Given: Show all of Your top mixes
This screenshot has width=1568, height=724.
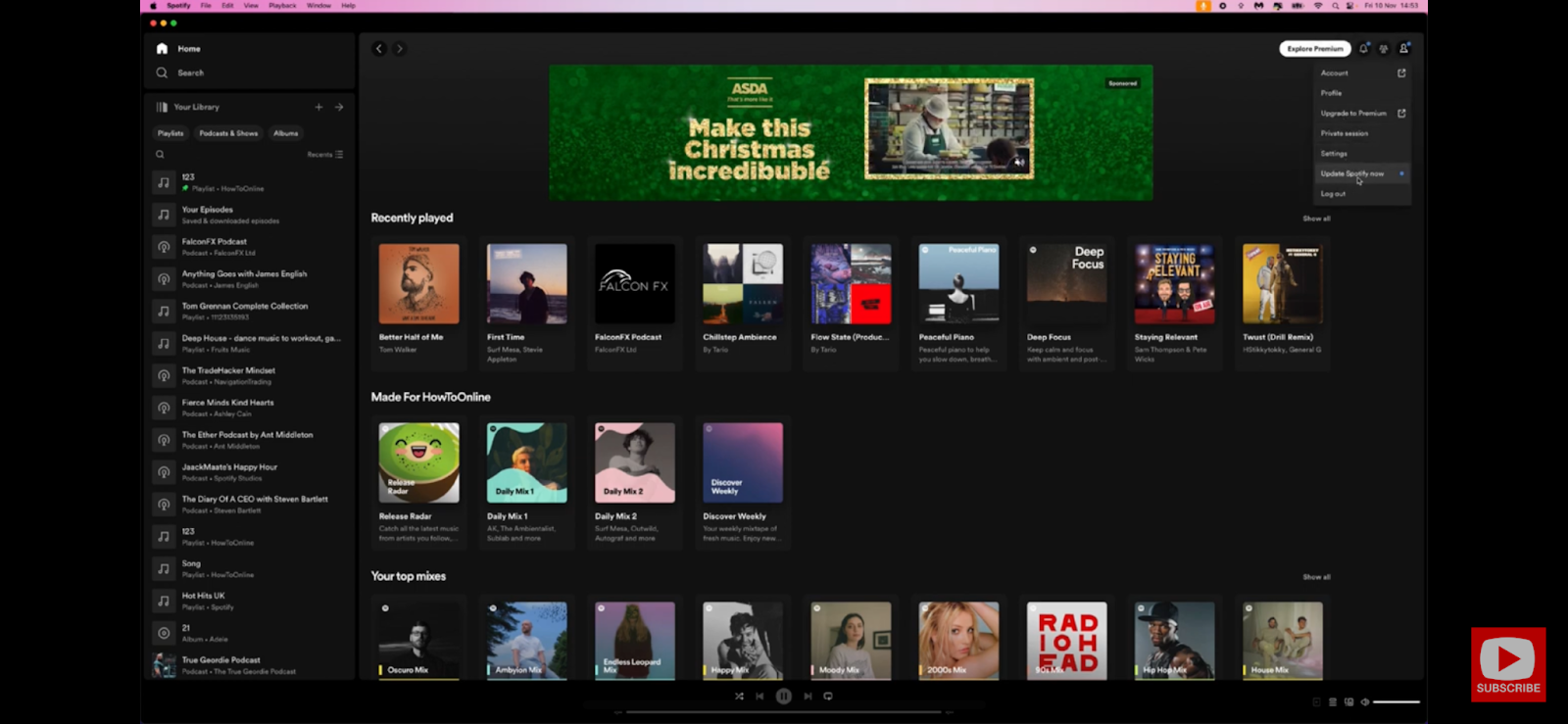Looking at the screenshot, I should coord(1316,577).
